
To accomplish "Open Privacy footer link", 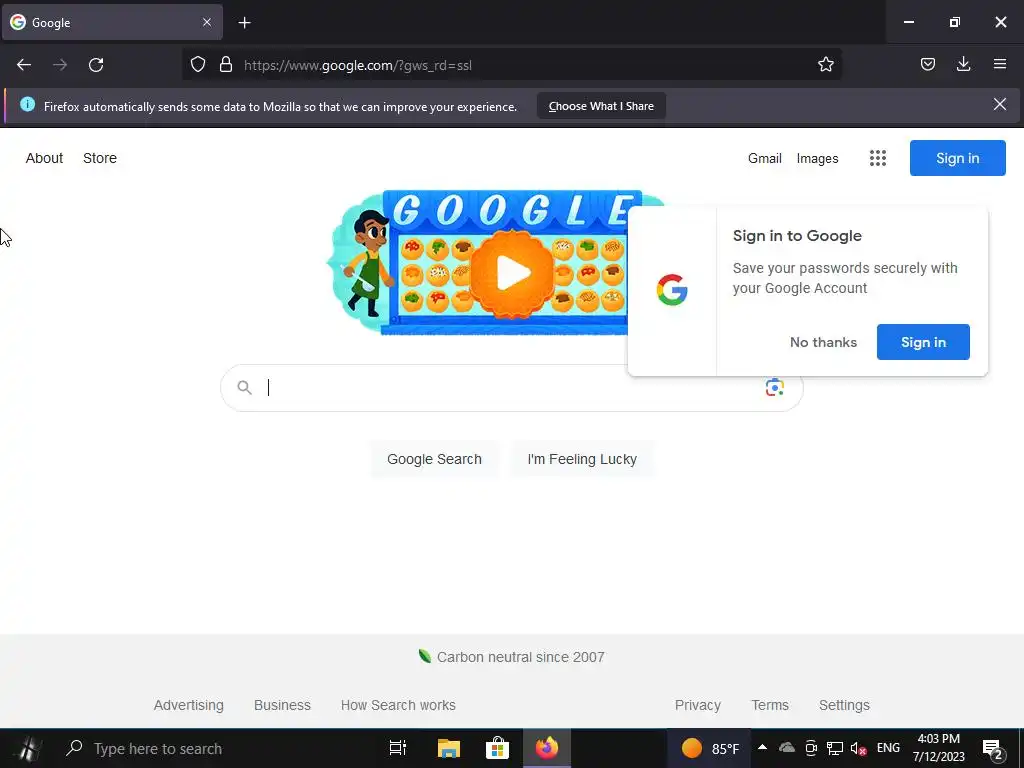I will pos(697,705).
